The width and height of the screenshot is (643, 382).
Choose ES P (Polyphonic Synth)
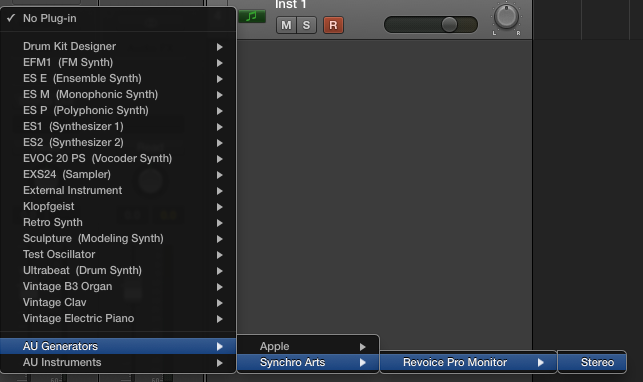point(118,110)
